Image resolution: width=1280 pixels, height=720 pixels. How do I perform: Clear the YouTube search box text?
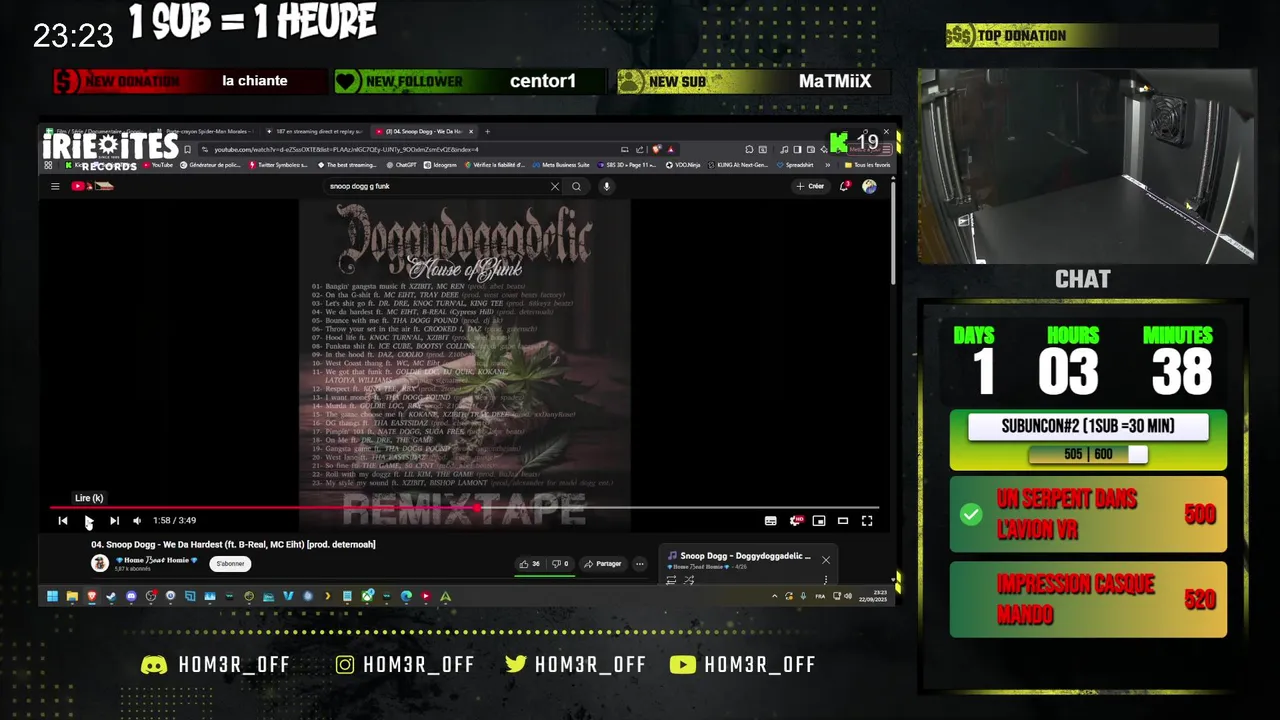click(555, 186)
